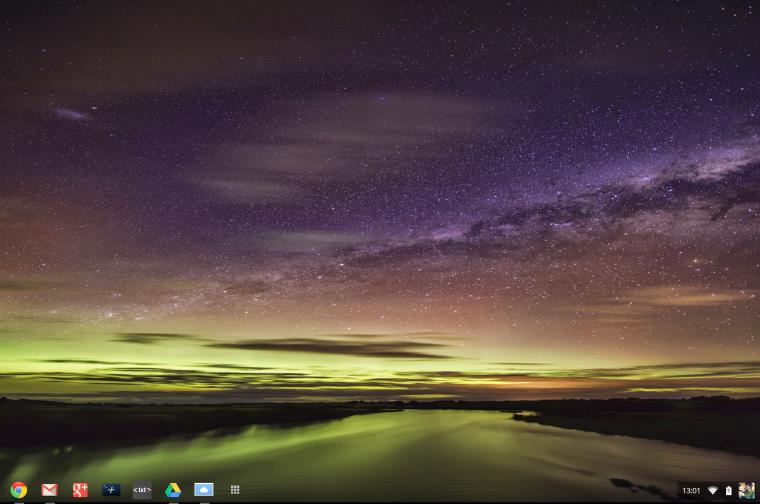Click the small purple cloud wisp in the sky
Image resolution: width=760 pixels, height=504 pixels.
pos(72,114)
